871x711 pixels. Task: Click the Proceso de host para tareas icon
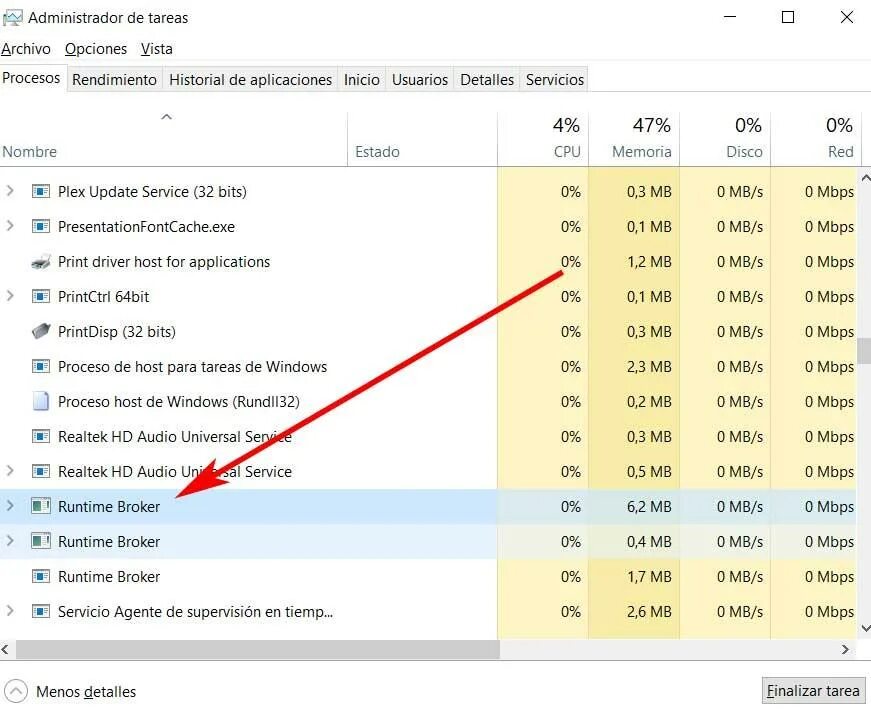pos(41,367)
